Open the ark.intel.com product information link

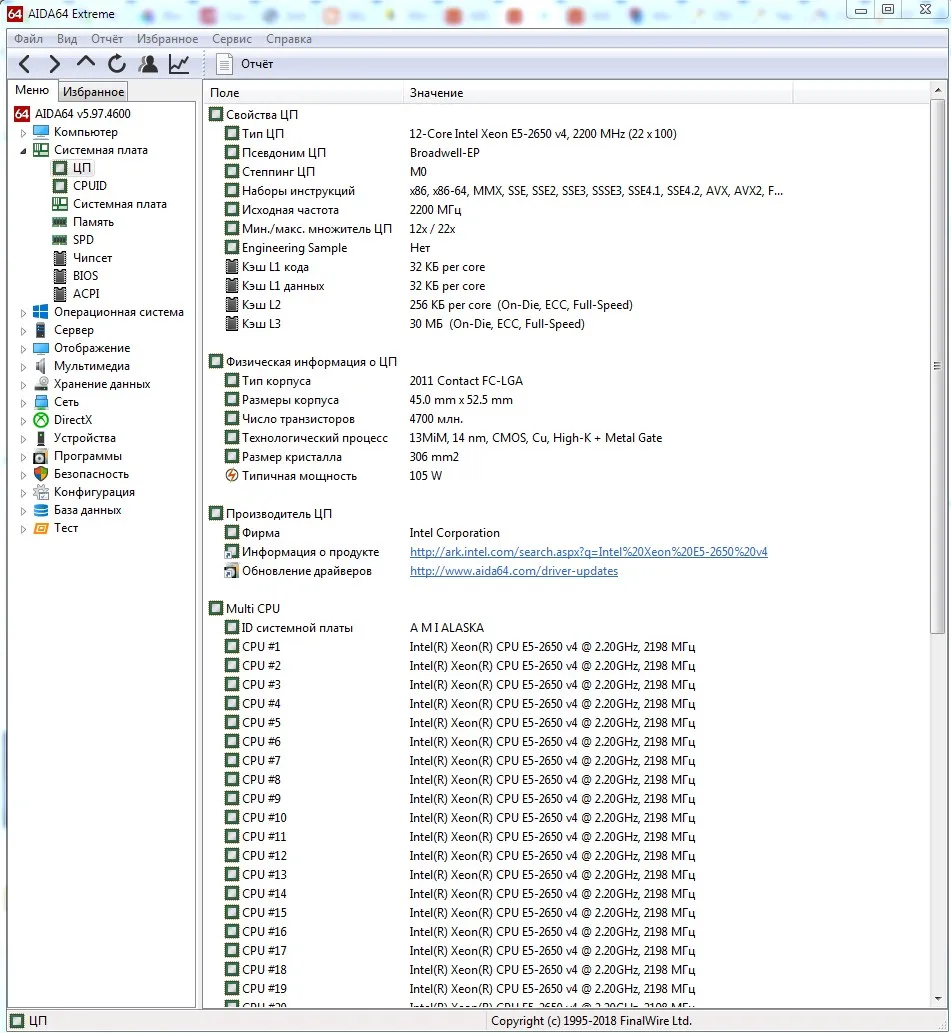coord(588,551)
